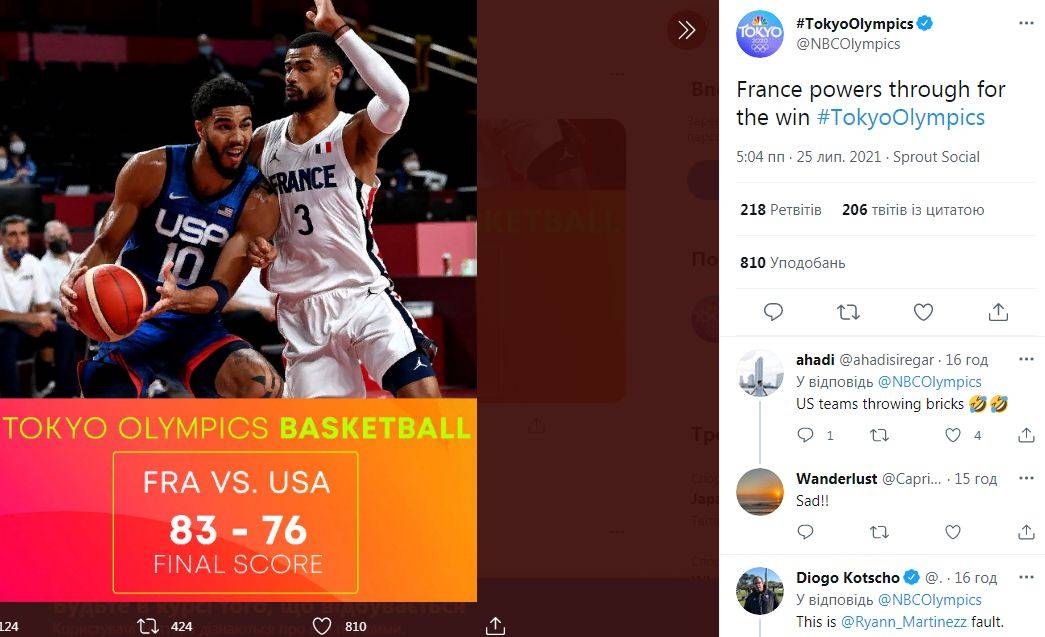Retweet Wanderlust's Sad!! reply
This screenshot has width=1045, height=637.
click(x=879, y=532)
